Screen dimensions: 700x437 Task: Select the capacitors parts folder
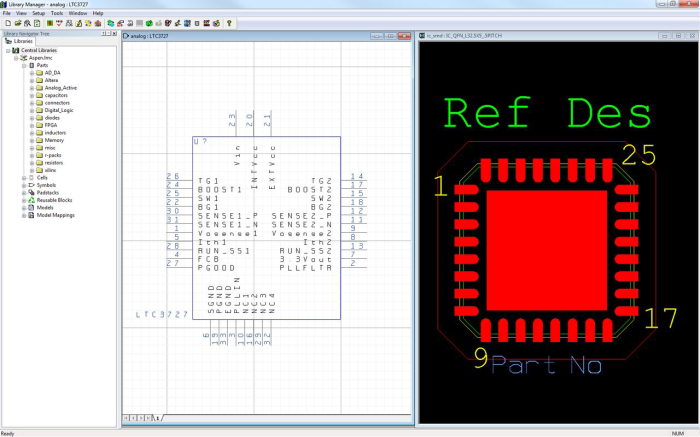pos(56,96)
